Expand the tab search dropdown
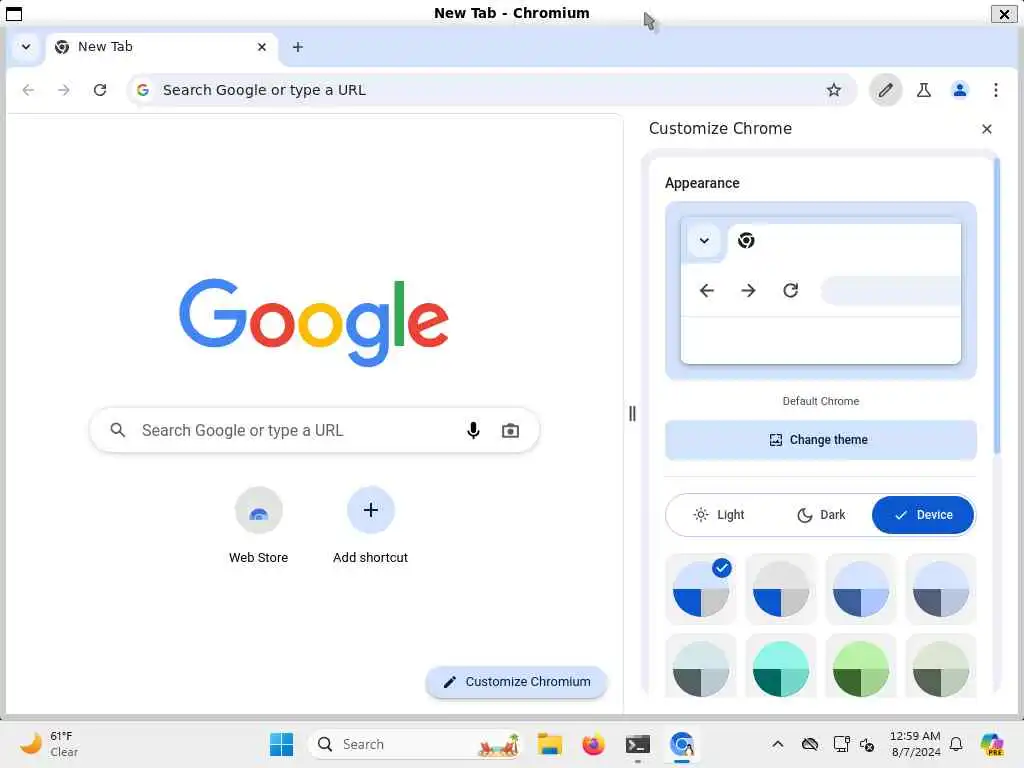Image resolution: width=1024 pixels, height=768 pixels. (26, 47)
